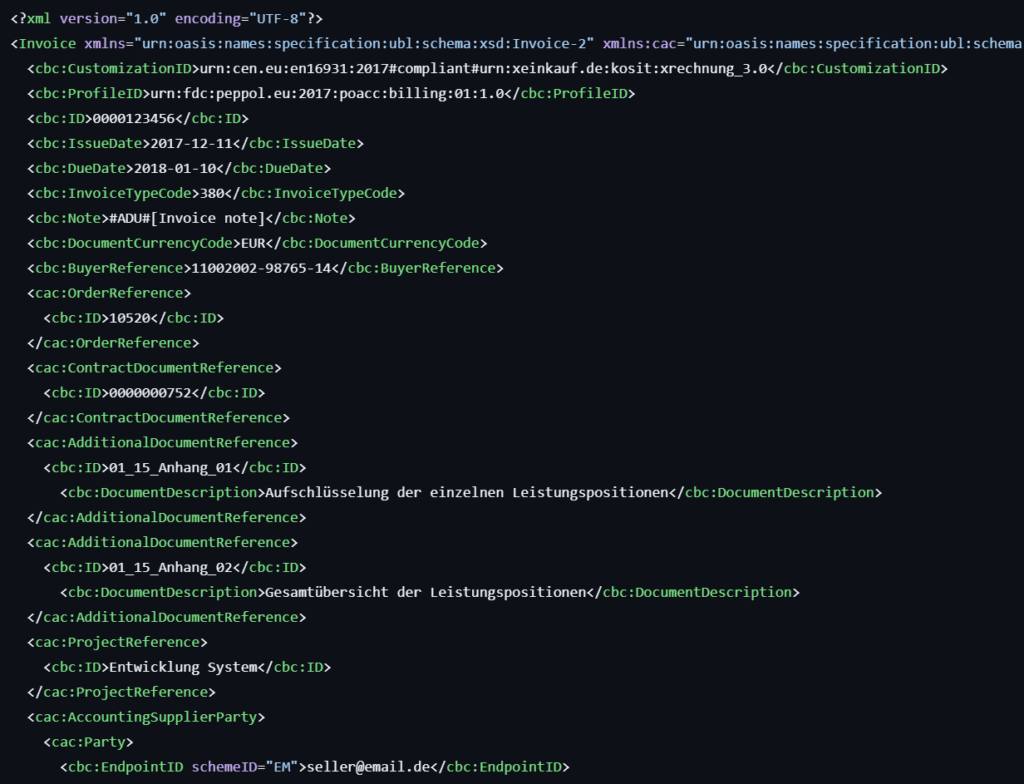The height and width of the screenshot is (784, 1024).
Task: Click the DueDate value 2018-01-10
Action: click(x=168, y=169)
